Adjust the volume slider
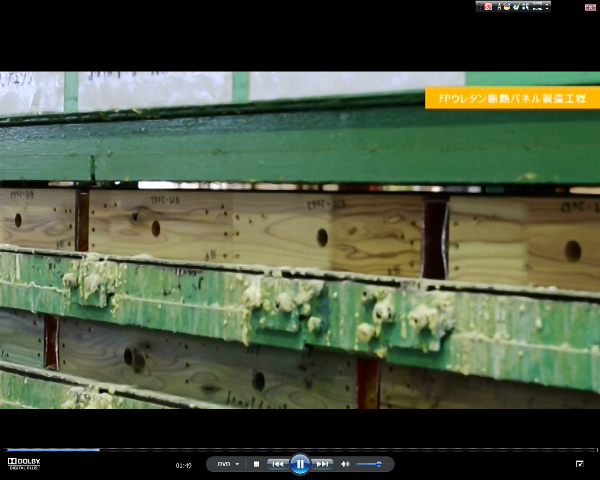This screenshot has width=600, height=480. [370, 464]
